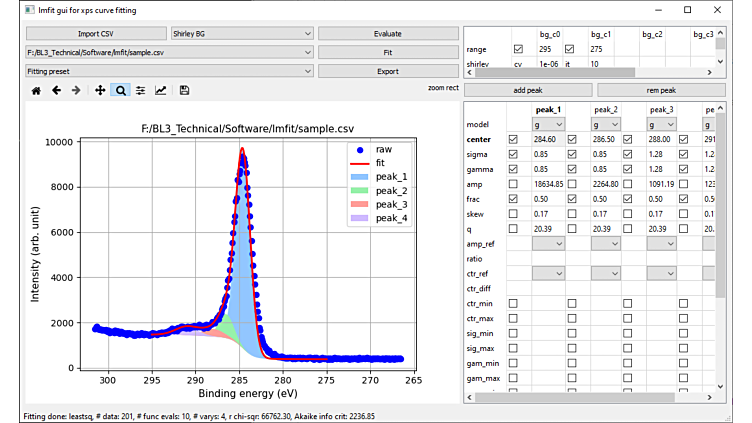Click the add peak button

527,90
